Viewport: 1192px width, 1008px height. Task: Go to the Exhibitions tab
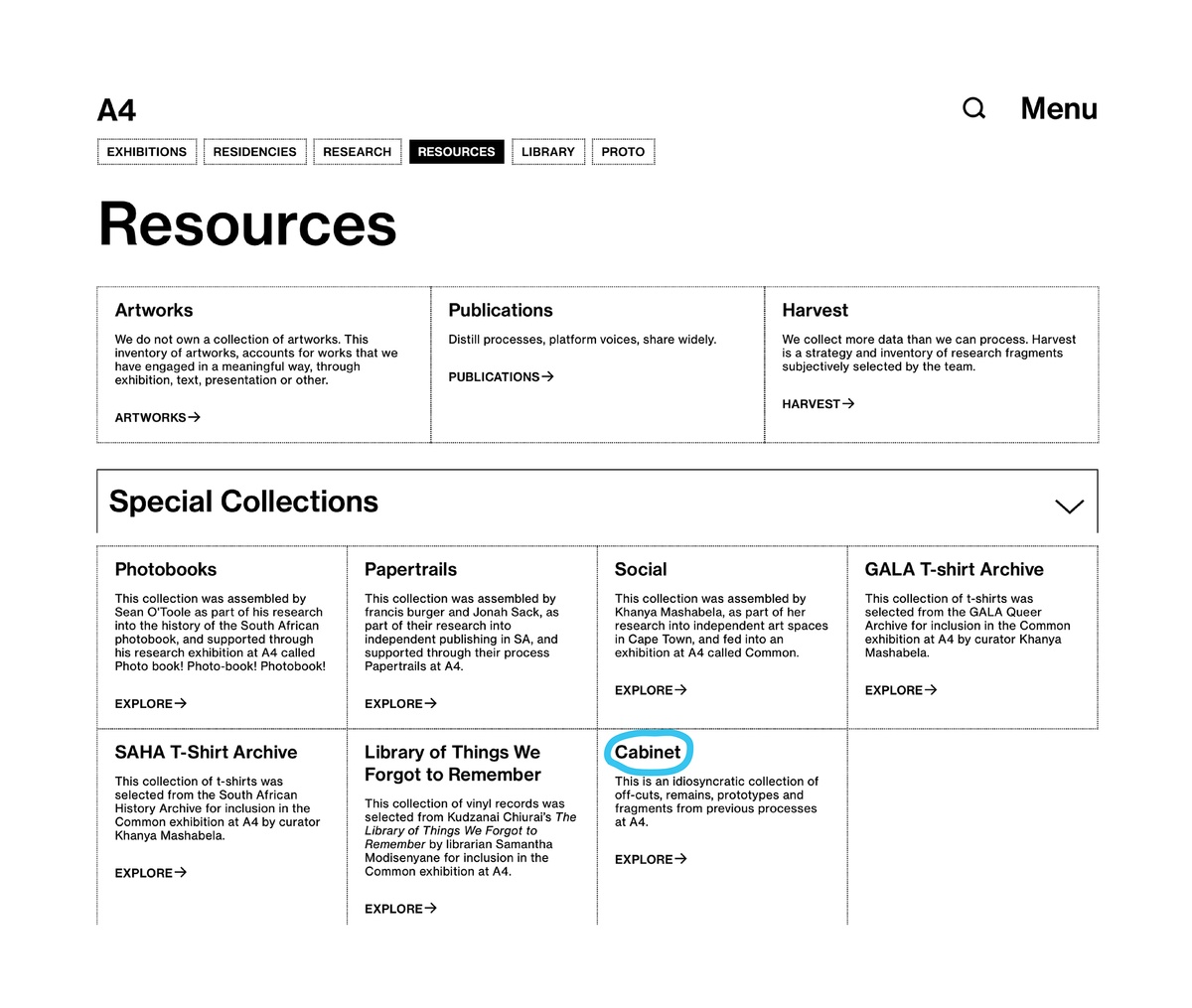(147, 152)
